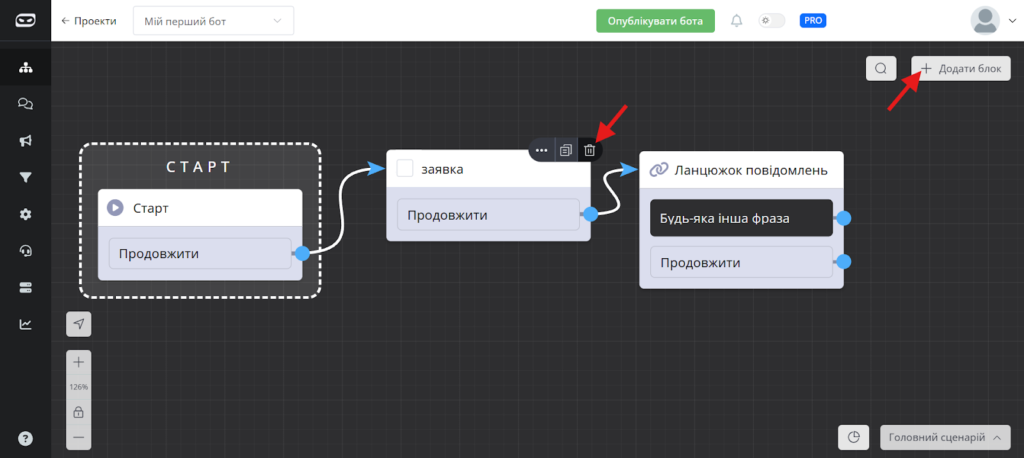Screen dimensions: 1024x458
Task: Open the broadcast megaphone icon in sidebar
Action: tap(25, 141)
